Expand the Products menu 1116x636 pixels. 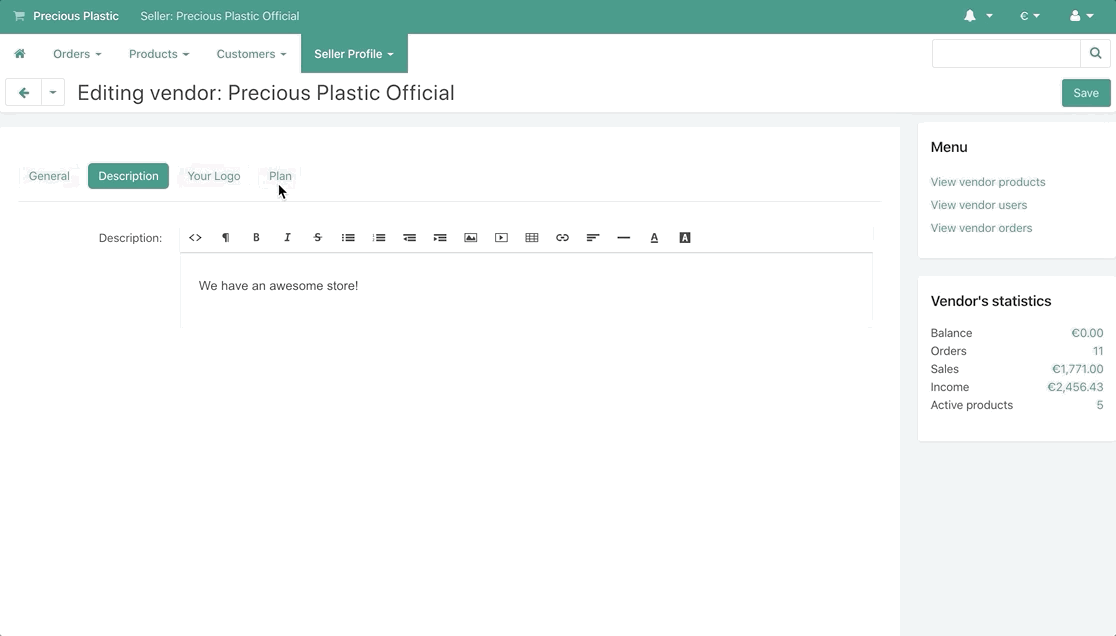click(159, 53)
